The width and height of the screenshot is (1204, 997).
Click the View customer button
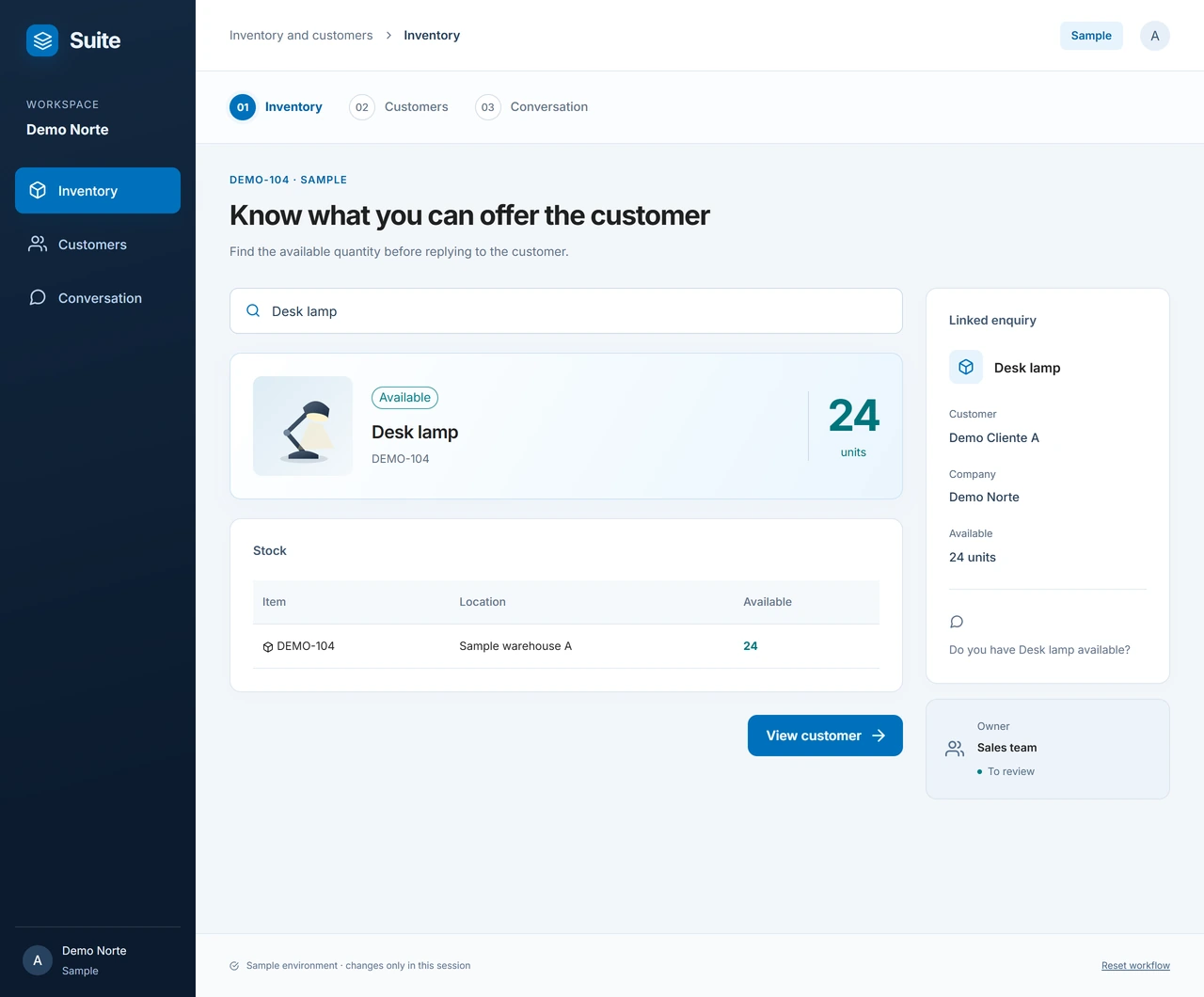pos(825,736)
